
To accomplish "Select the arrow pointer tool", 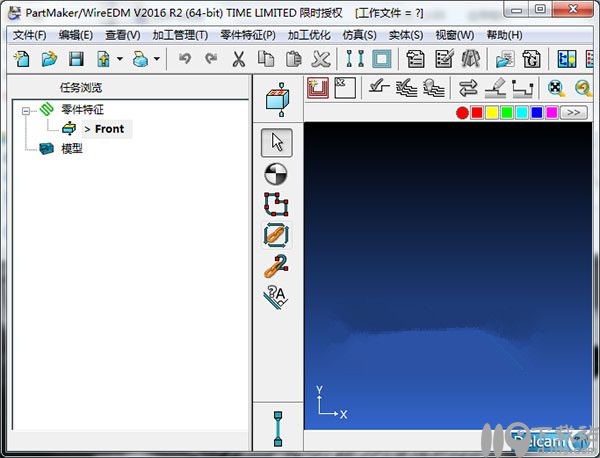I will pos(277,143).
